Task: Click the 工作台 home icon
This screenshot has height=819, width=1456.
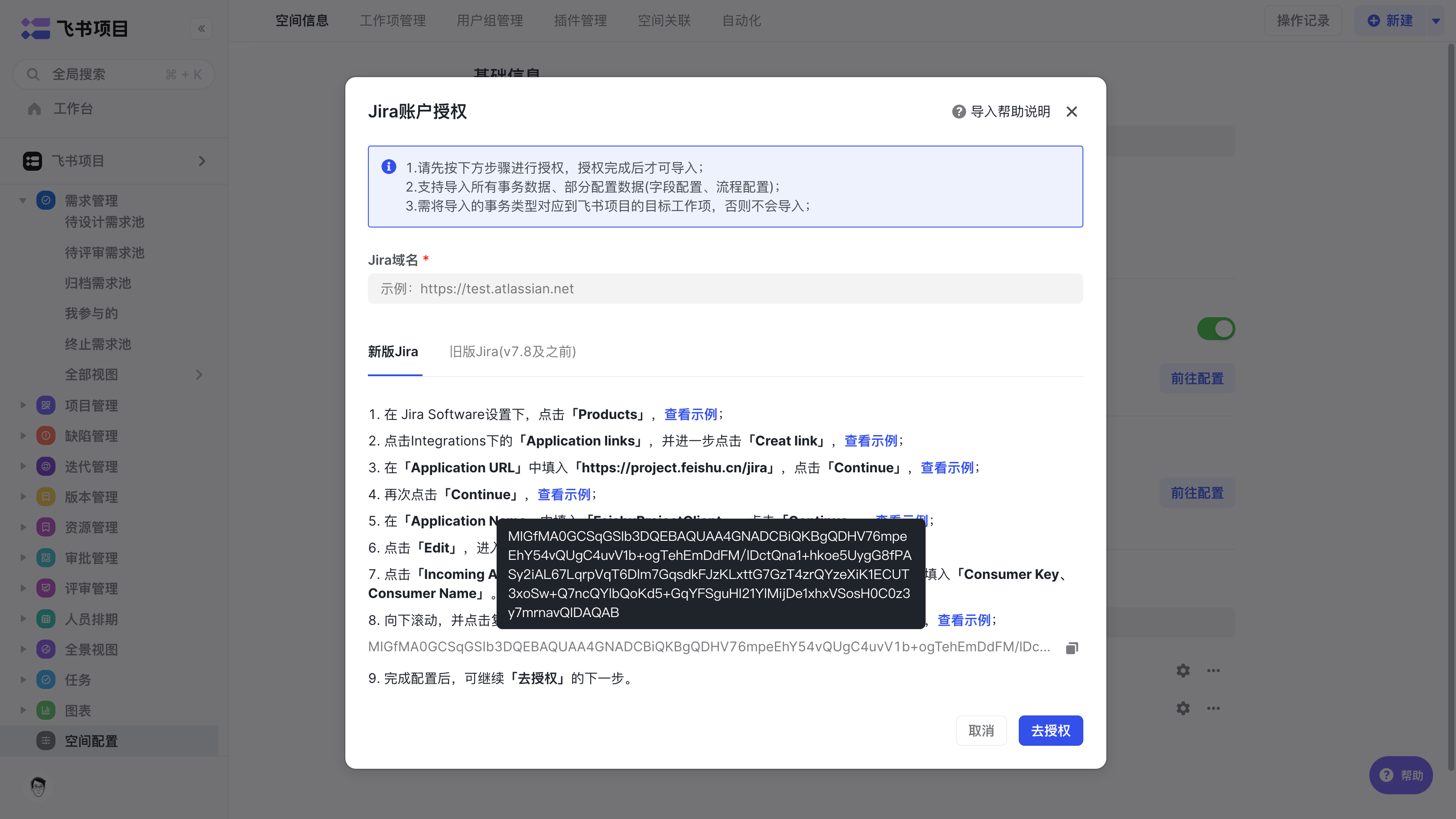Action: 35,108
